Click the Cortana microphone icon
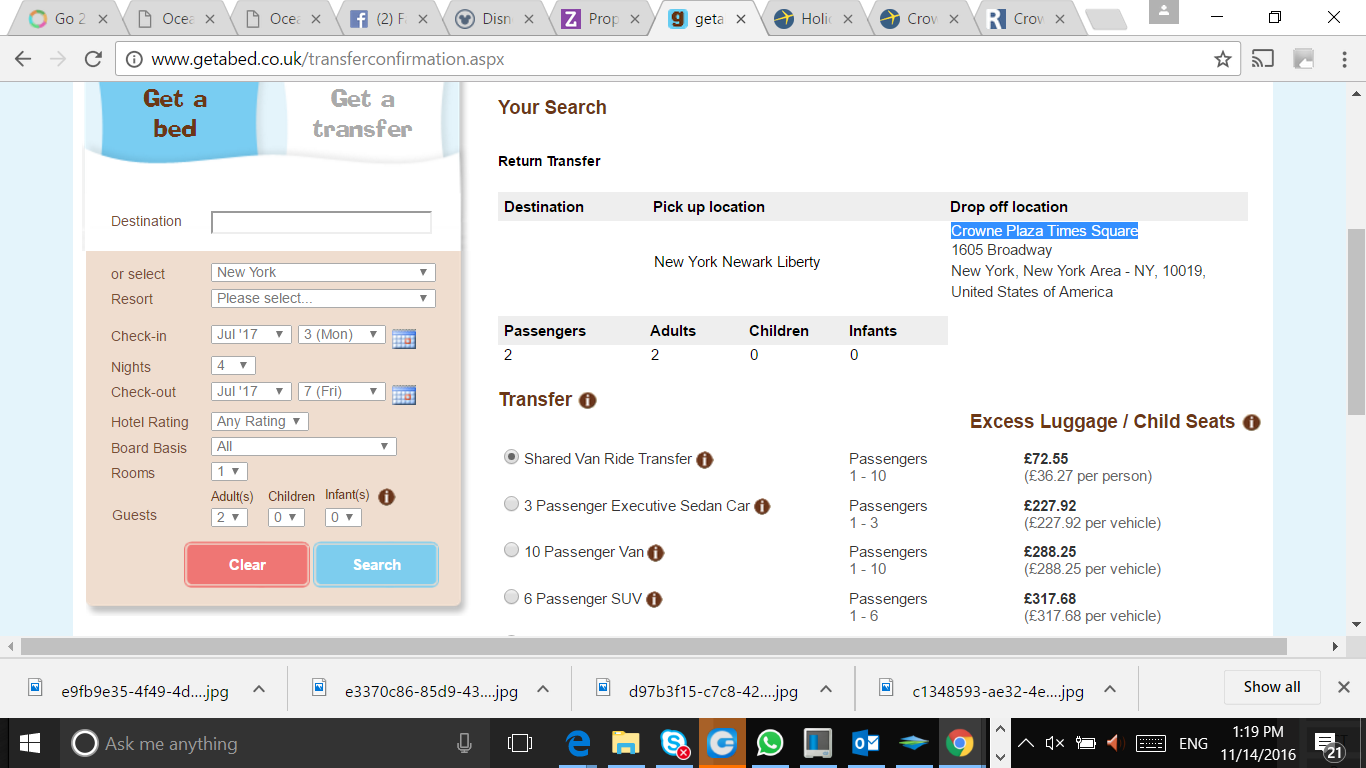The image size is (1366, 768). [464, 743]
